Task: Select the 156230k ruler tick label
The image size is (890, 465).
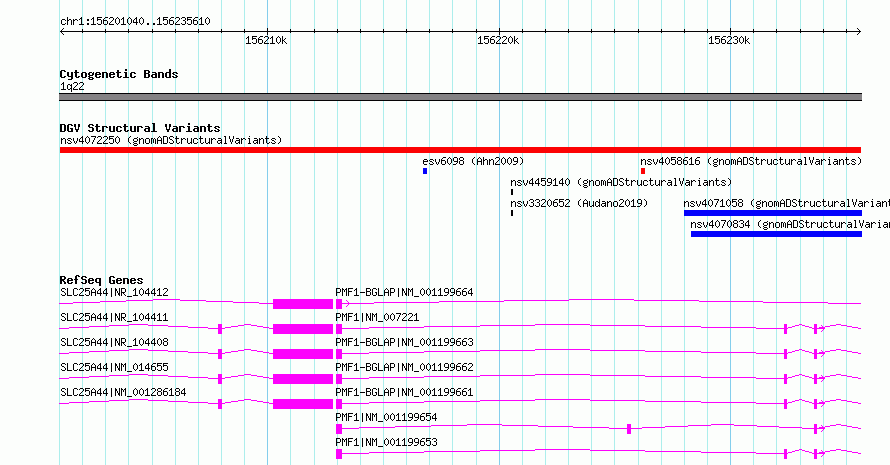Action: click(x=729, y=40)
